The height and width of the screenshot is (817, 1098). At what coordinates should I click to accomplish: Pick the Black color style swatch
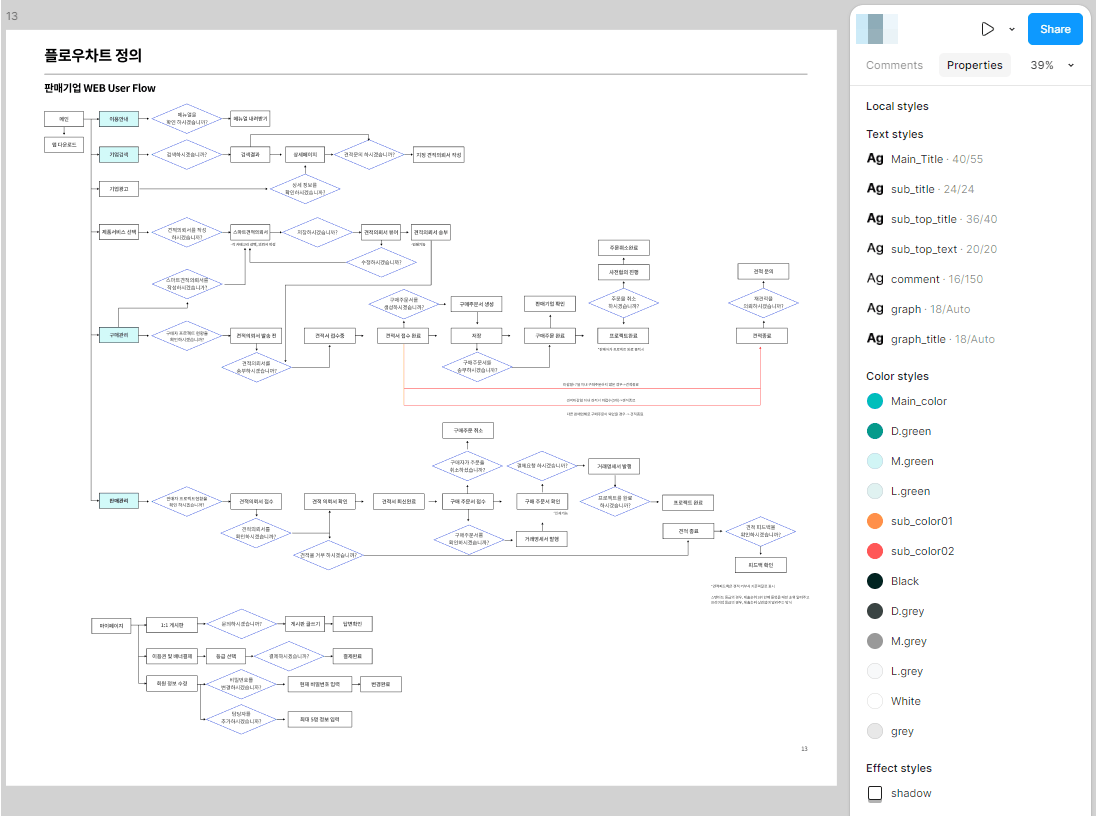coord(875,581)
